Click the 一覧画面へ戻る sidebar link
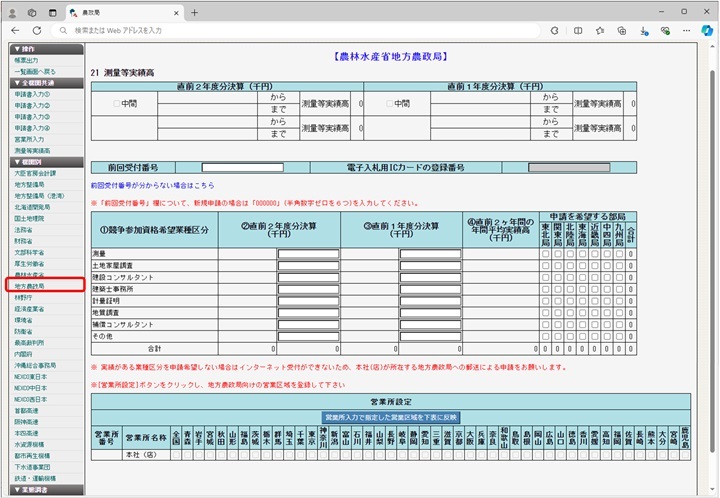This screenshot has height=498, width=720. [x=35, y=72]
